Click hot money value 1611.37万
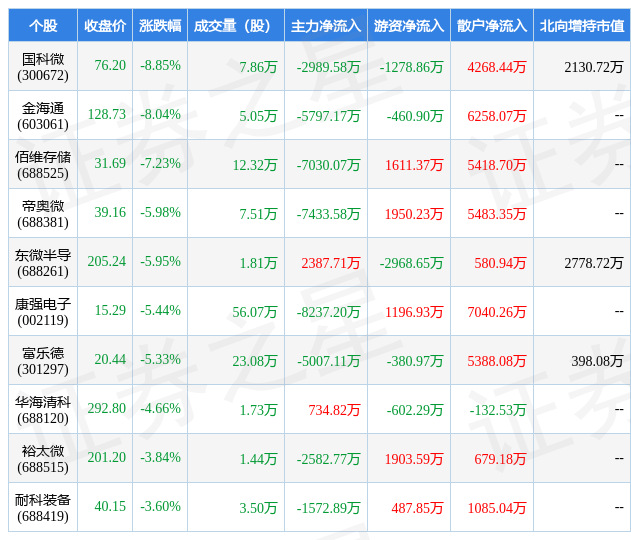631x540 pixels. (x=414, y=165)
